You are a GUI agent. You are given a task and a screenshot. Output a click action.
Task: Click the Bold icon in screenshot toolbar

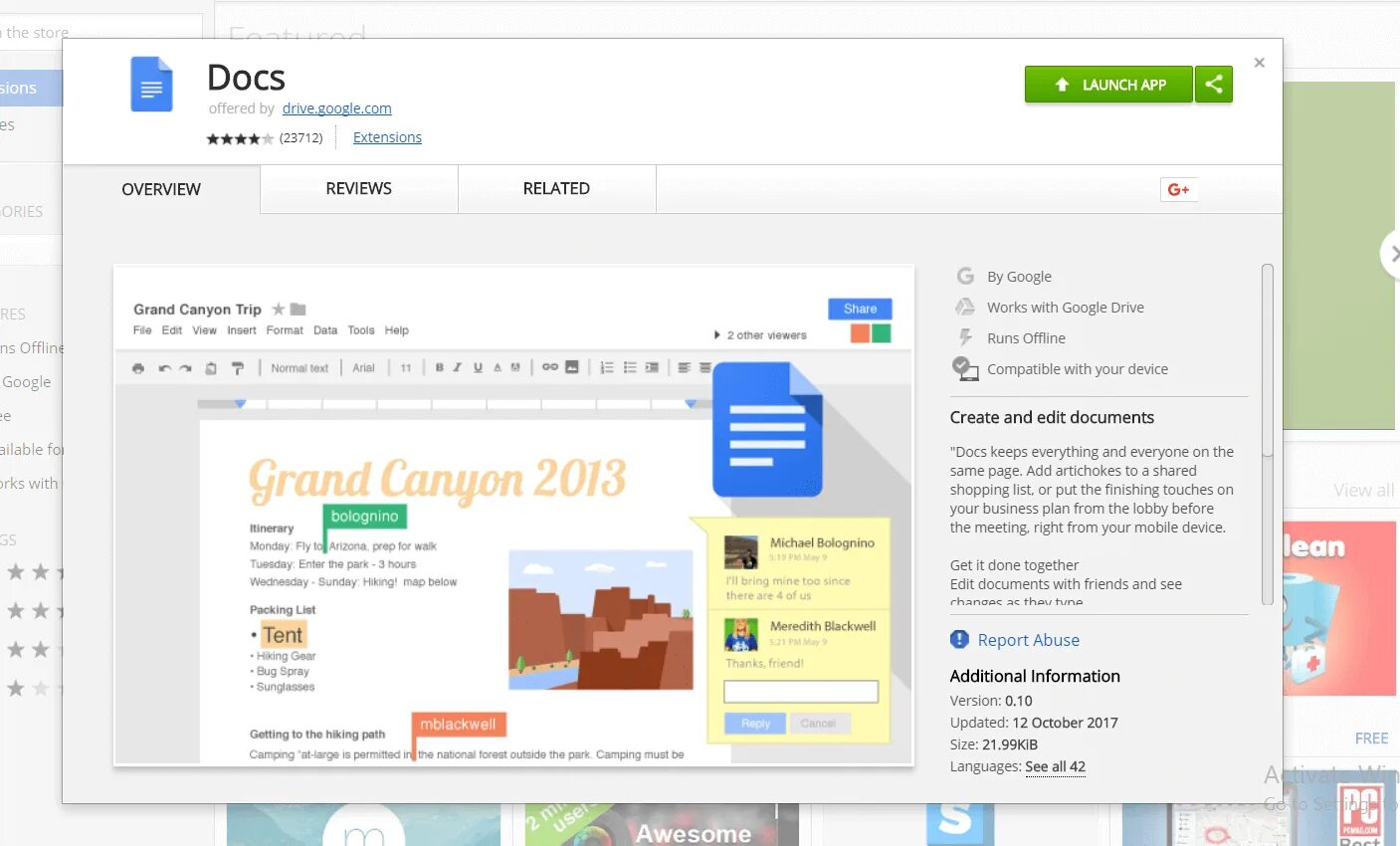pyautogui.click(x=439, y=367)
